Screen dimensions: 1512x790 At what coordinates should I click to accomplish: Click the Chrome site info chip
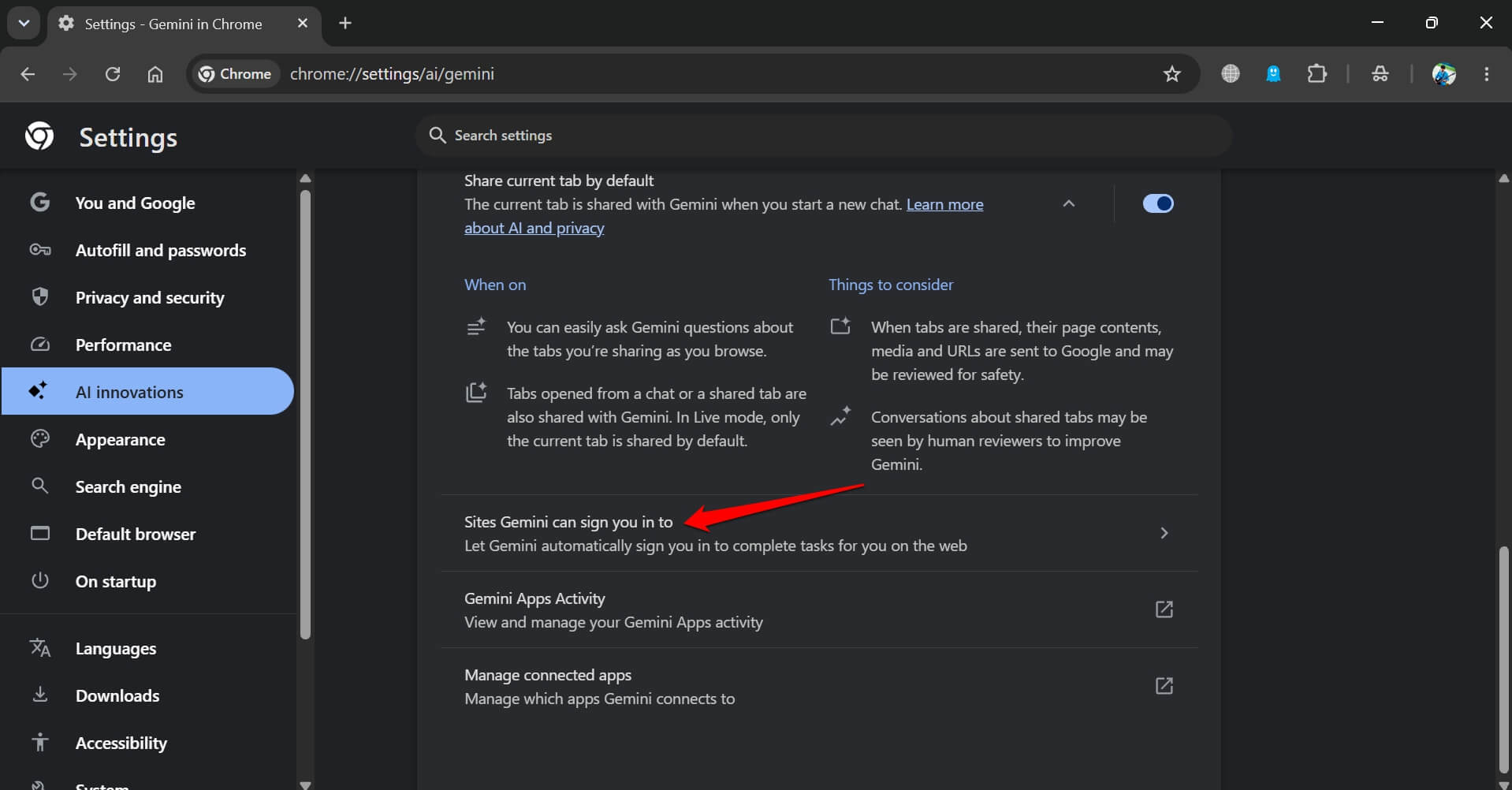coord(235,74)
